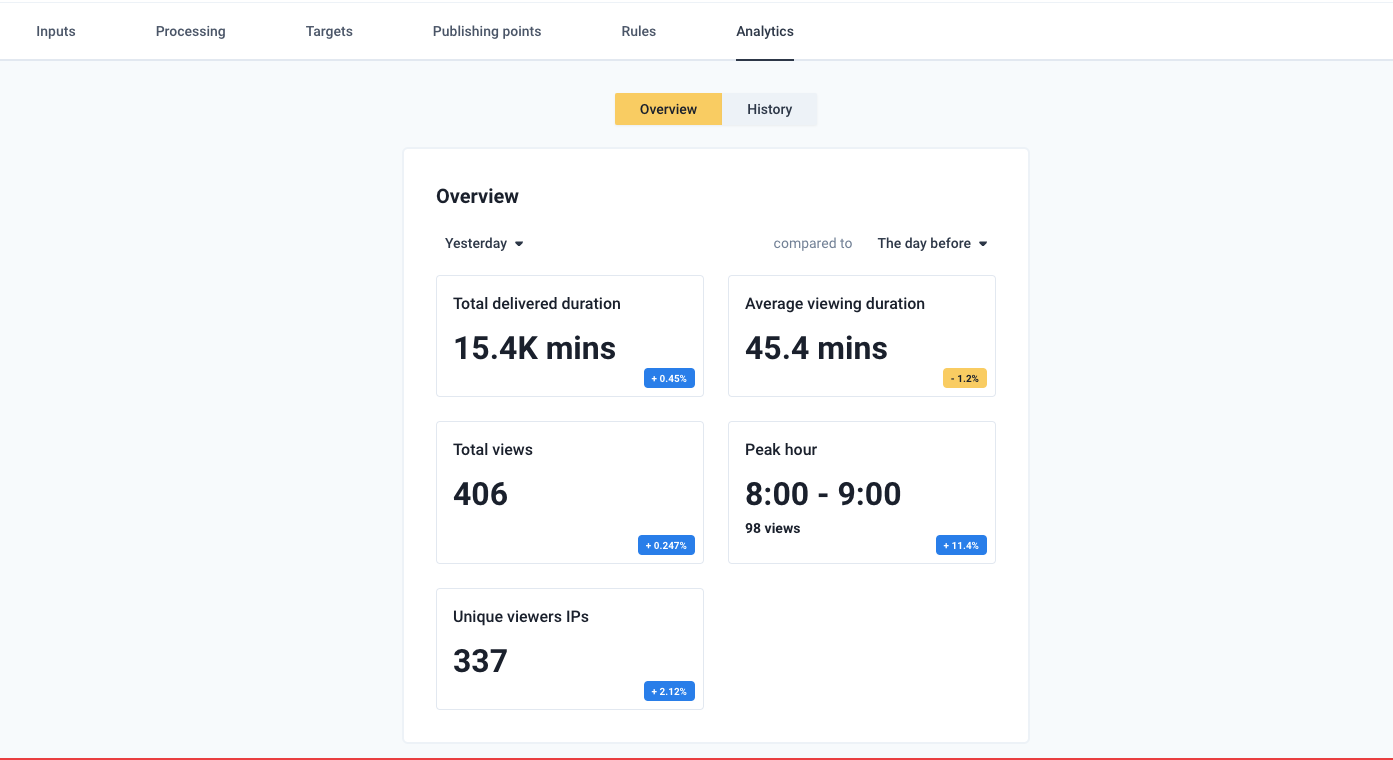Click the Analytics tab

click(x=765, y=31)
